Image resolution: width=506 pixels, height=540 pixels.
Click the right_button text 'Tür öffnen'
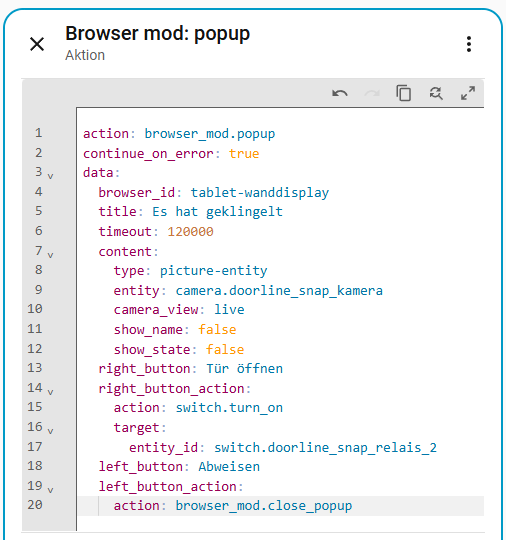click(244, 368)
